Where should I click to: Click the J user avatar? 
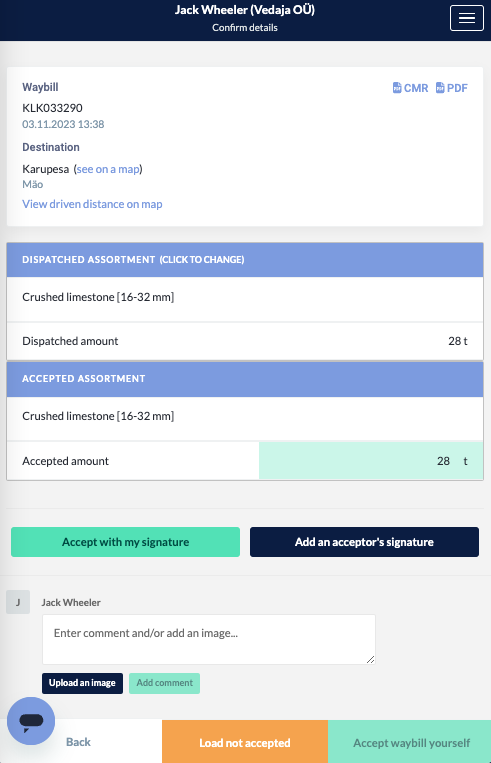tap(18, 602)
